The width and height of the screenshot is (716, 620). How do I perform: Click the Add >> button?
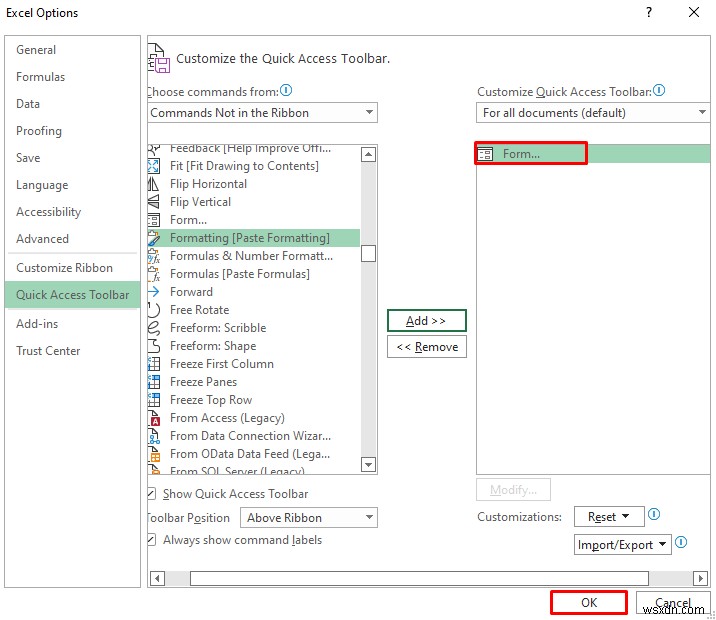(x=426, y=321)
